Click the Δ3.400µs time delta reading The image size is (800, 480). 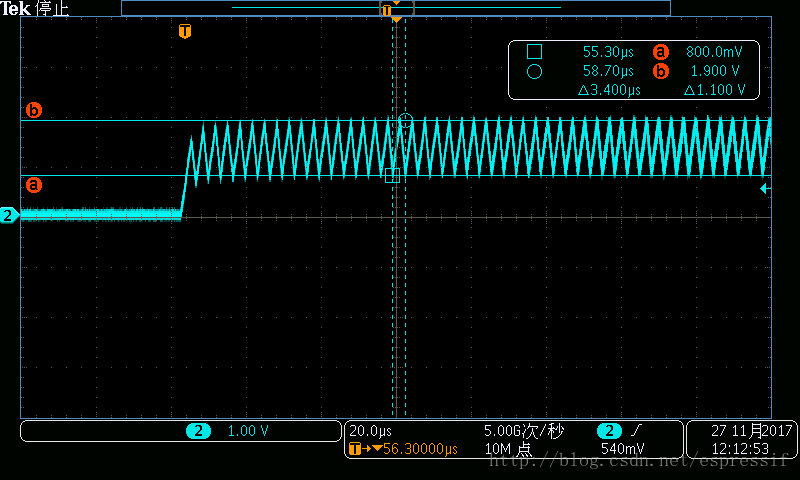[x=609, y=90]
